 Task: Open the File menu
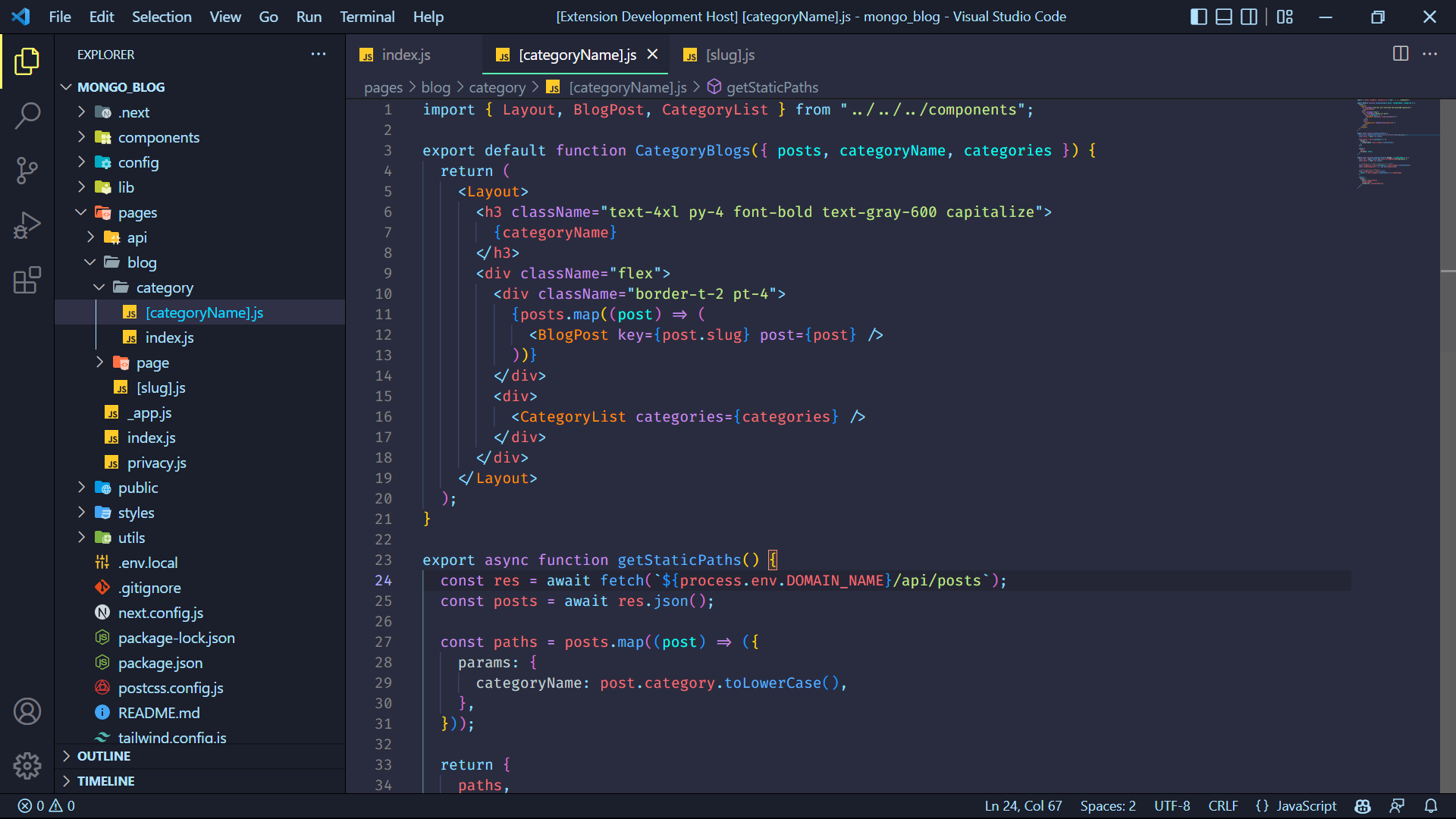[60, 17]
